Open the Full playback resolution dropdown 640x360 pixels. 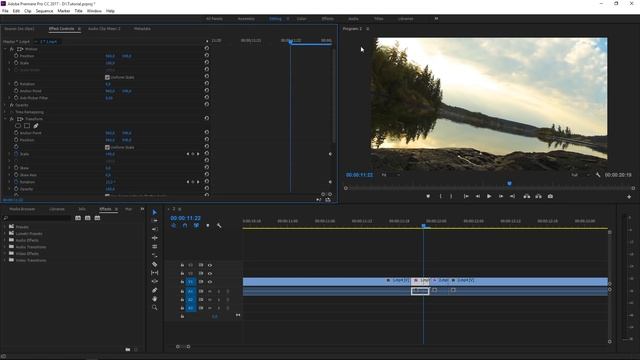point(580,175)
